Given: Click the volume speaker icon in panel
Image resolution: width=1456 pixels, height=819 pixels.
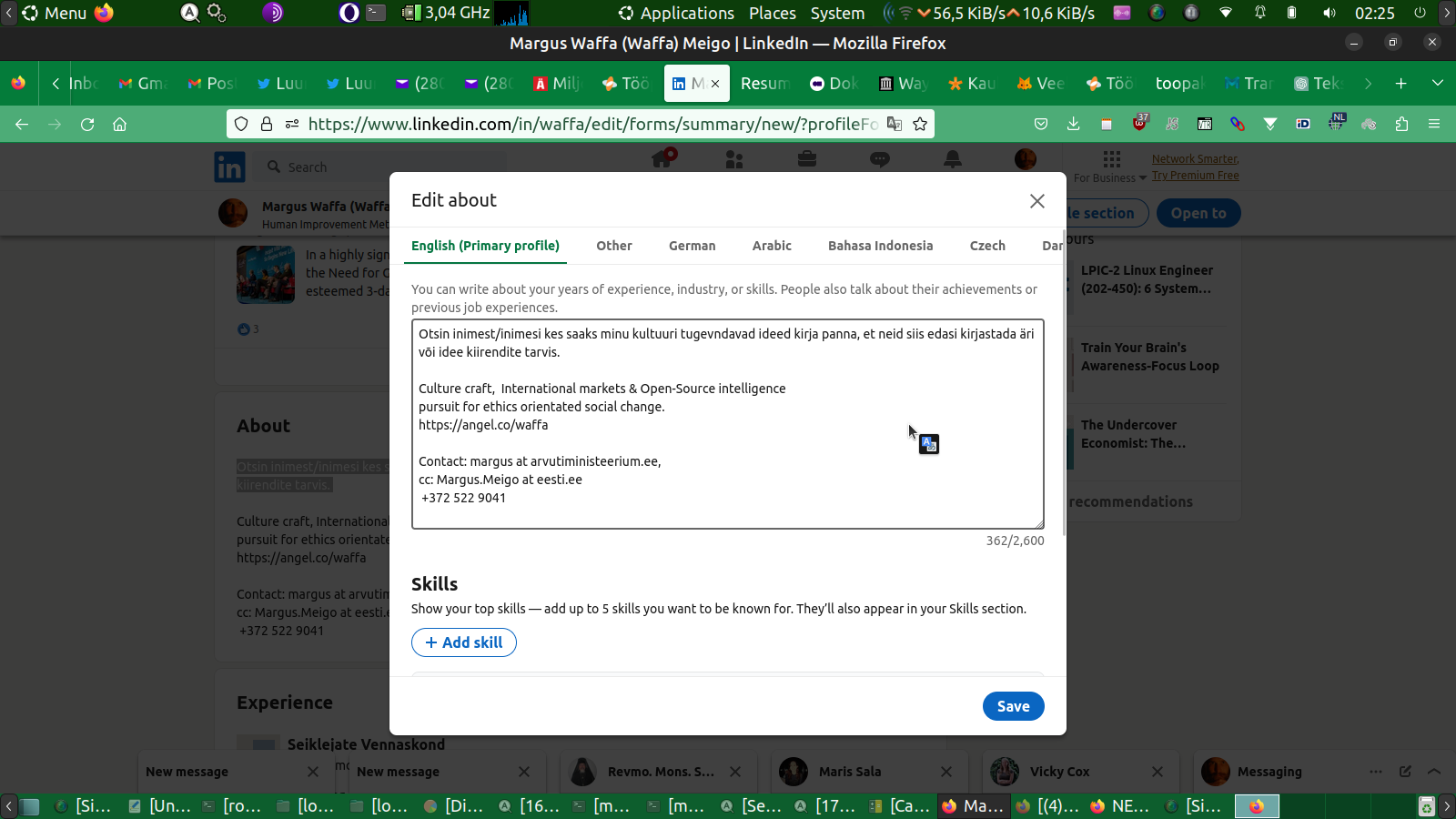Looking at the screenshot, I should [x=1330, y=13].
